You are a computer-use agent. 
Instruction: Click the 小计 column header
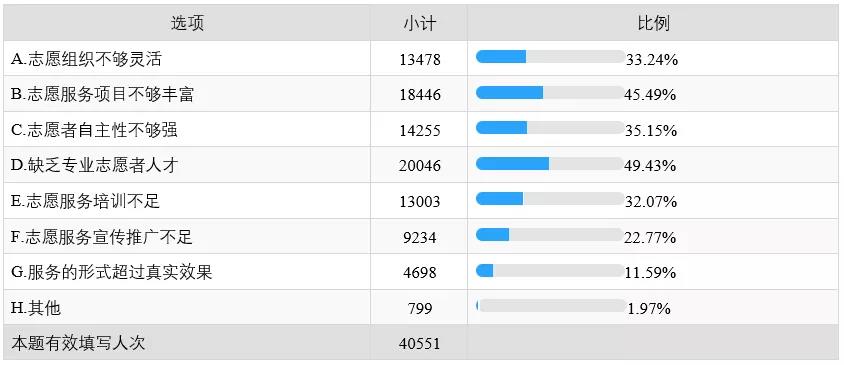[x=419, y=23]
